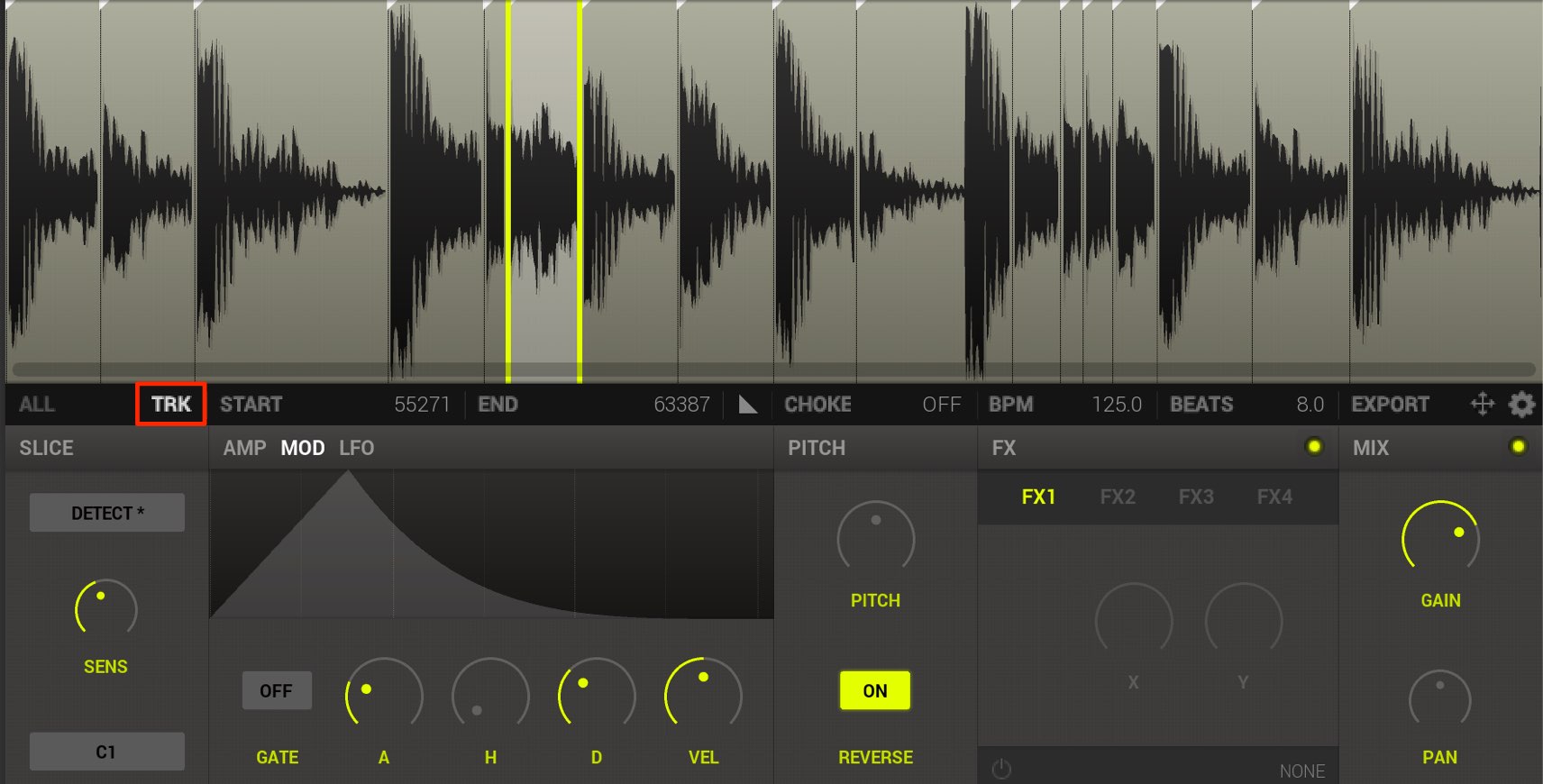
Task: Click the SLICE section header
Action: (x=47, y=448)
